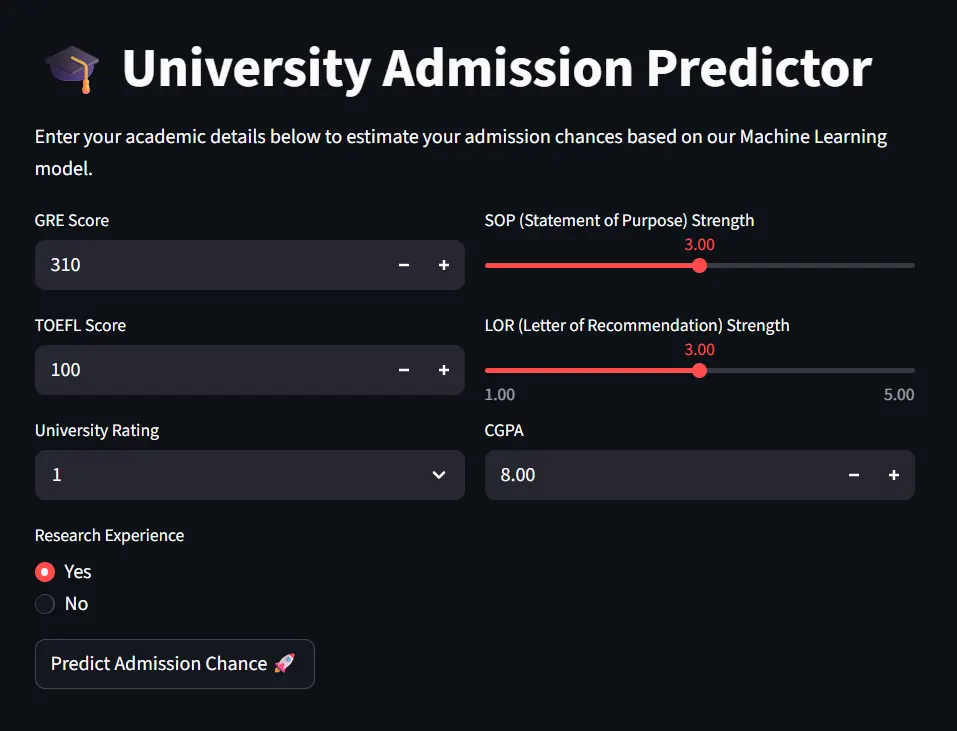Select No for Research Experience
957x731 pixels.
coord(45,604)
